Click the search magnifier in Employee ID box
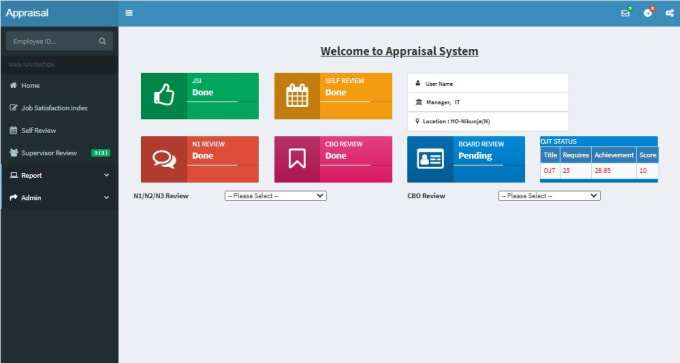680x363 pixels. point(102,41)
